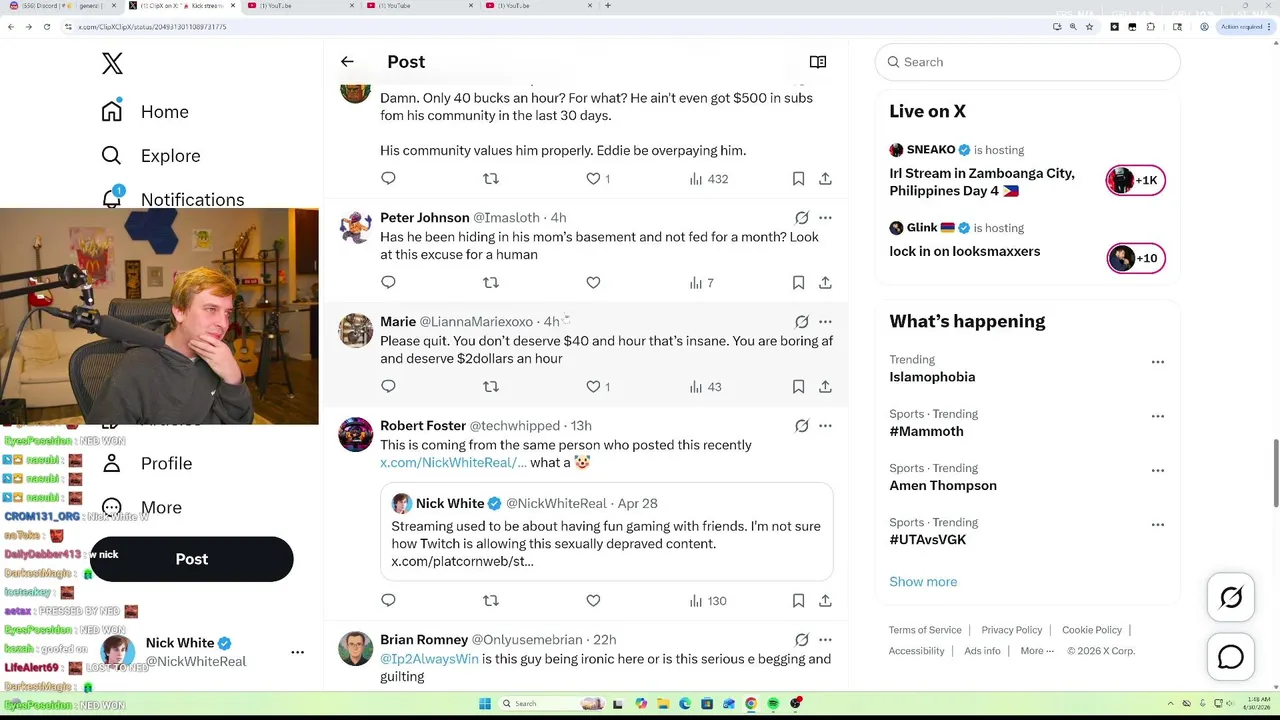The width and height of the screenshot is (1280, 720).
Task: Open Peter Johnson's profile avatar
Action: 355,228
